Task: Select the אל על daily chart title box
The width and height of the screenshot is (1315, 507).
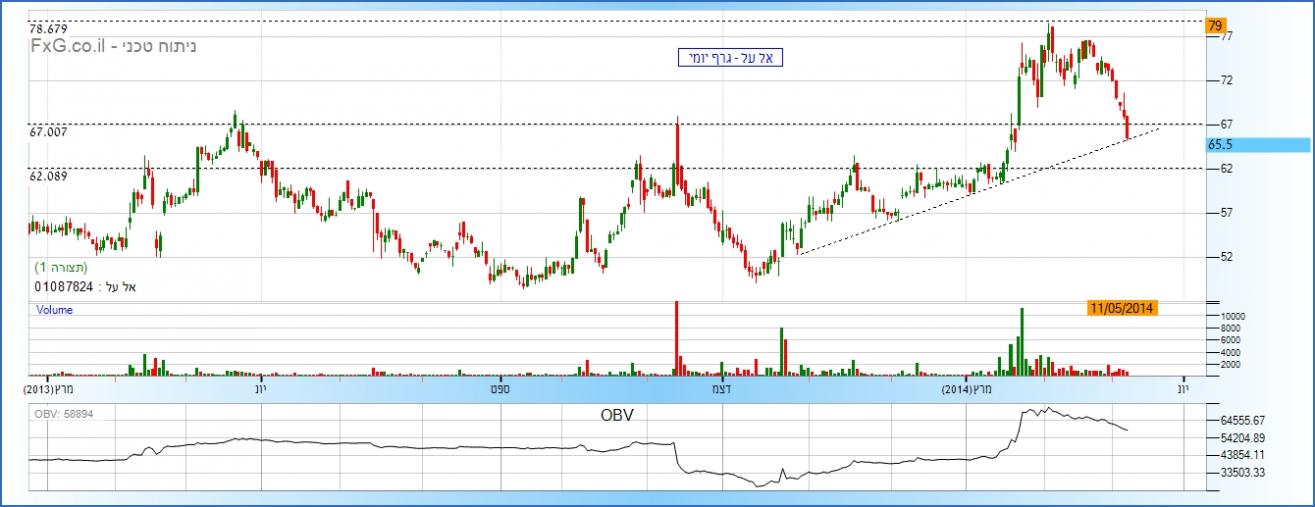Action: [x=729, y=58]
